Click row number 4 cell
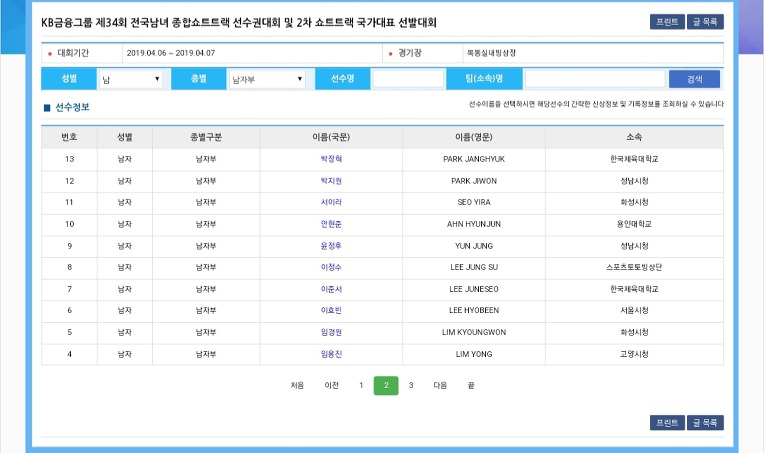 pos(69,354)
